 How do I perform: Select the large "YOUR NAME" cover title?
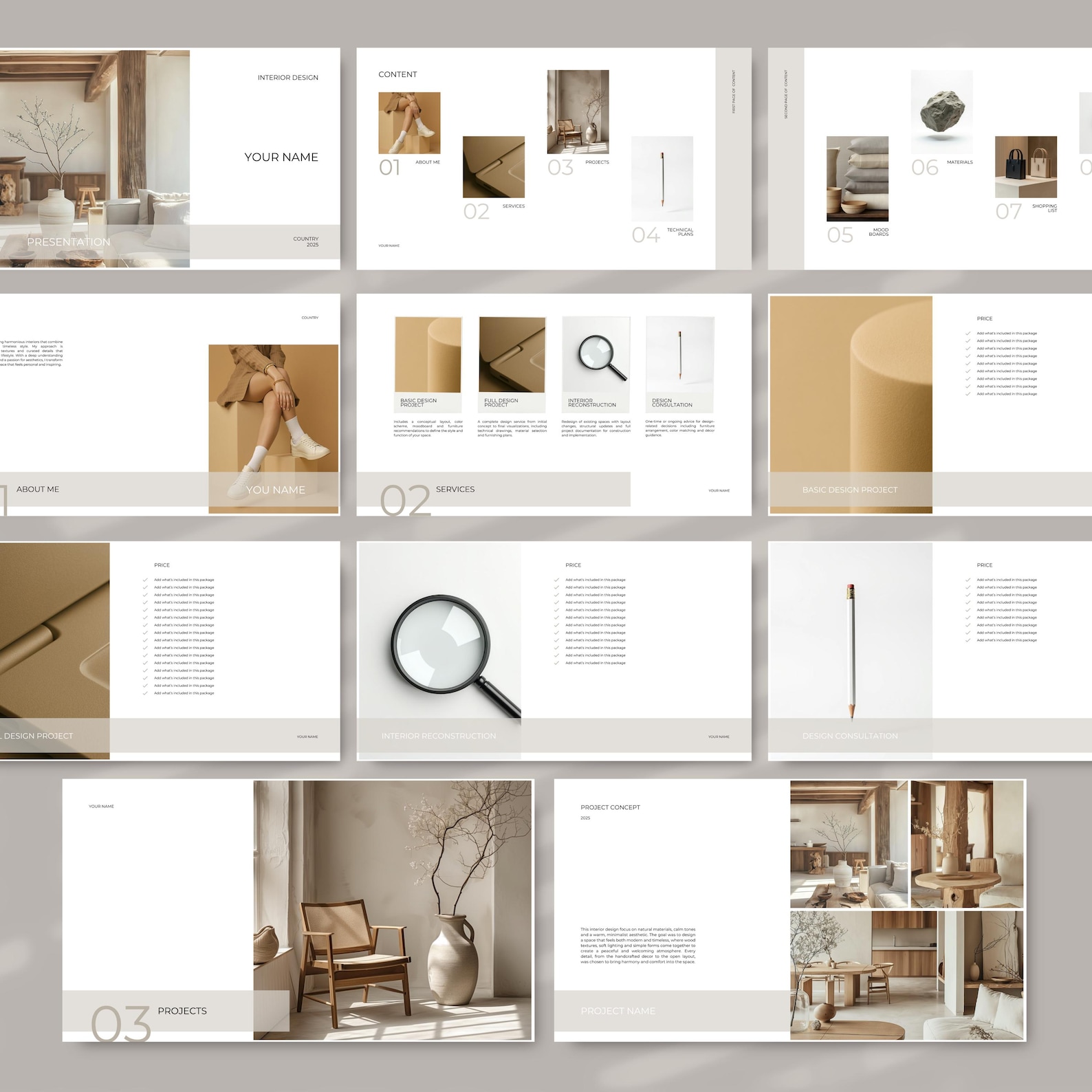click(x=281, y=157)
